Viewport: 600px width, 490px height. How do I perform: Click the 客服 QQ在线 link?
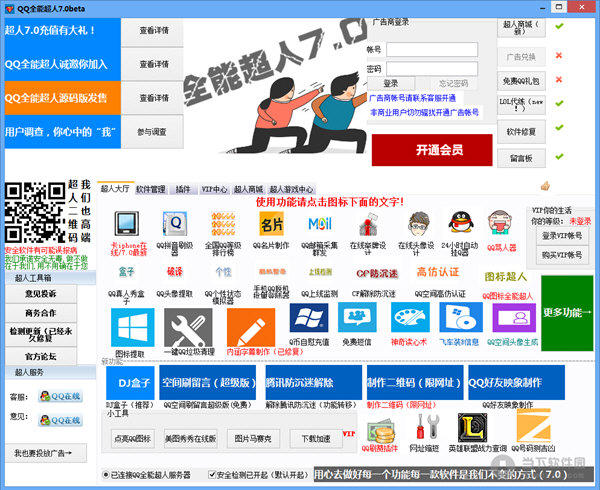tap(60, 396)
